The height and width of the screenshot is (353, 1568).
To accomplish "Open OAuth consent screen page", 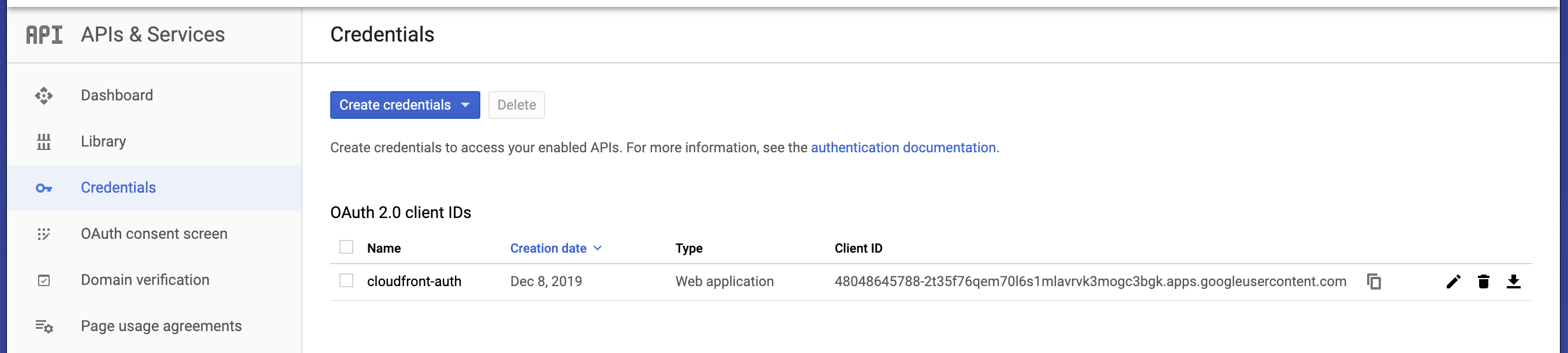I will 155,234.
